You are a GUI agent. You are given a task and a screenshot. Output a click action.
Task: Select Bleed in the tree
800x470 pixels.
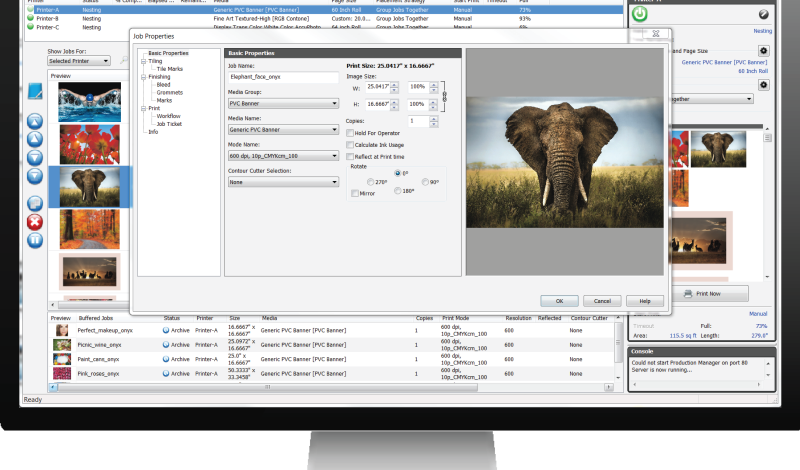(163, 85)
